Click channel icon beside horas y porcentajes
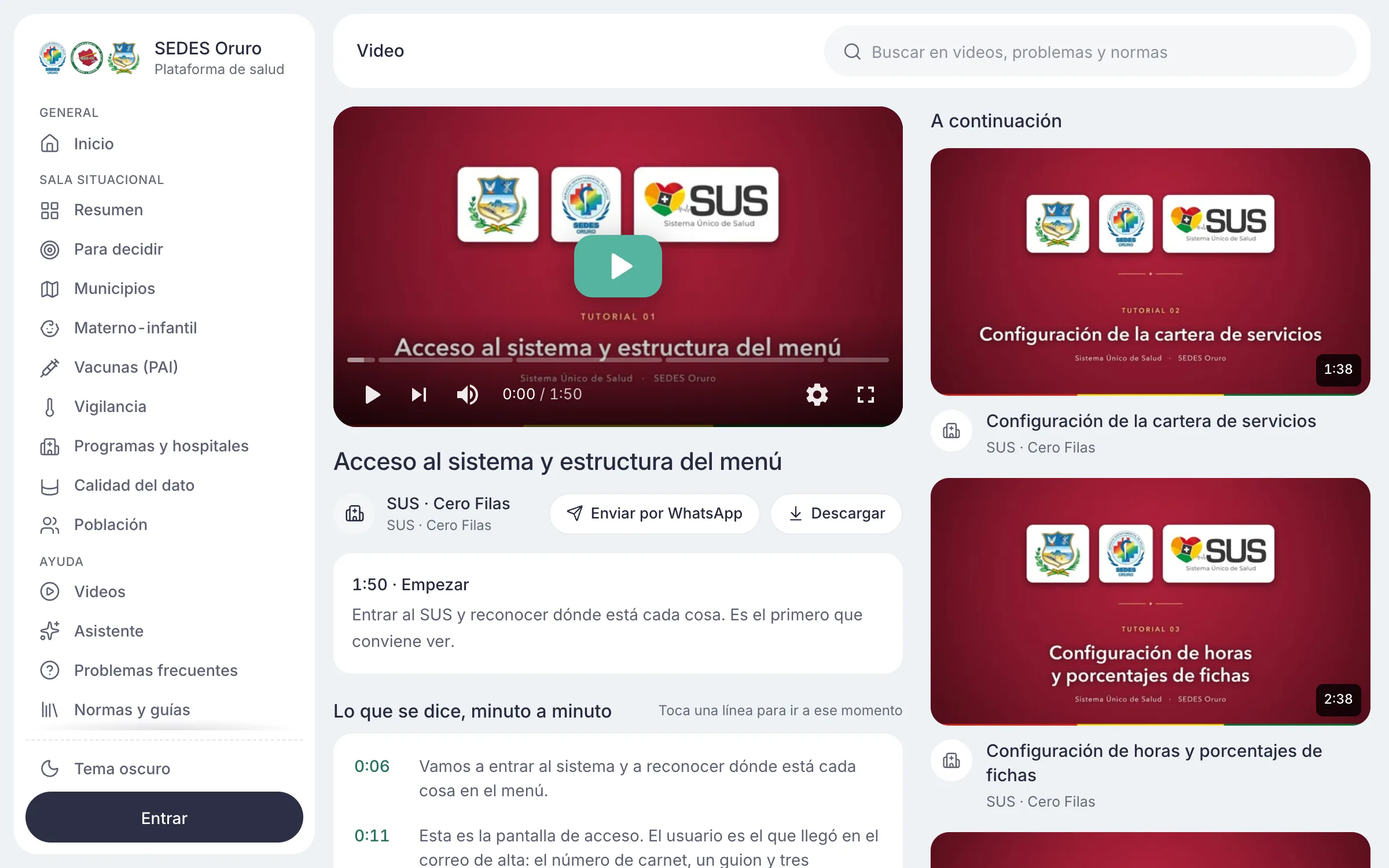This screenshot has width=1389, height=868. [951, 760]
